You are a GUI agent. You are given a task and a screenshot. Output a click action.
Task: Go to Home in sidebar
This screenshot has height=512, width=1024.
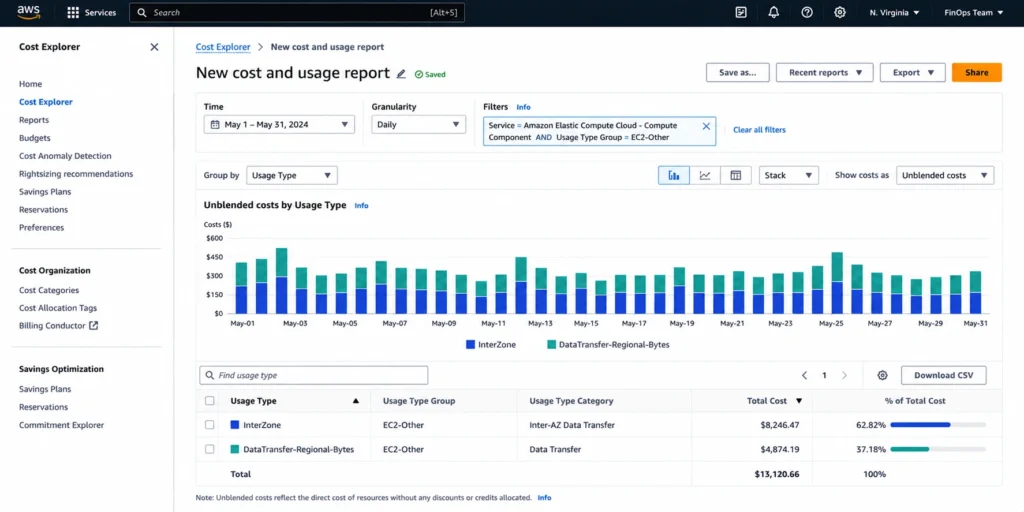click(31, 84)
